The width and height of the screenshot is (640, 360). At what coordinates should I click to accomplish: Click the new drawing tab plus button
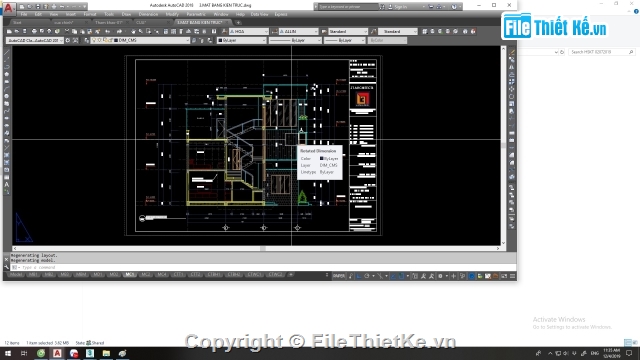tap(238, 22)
